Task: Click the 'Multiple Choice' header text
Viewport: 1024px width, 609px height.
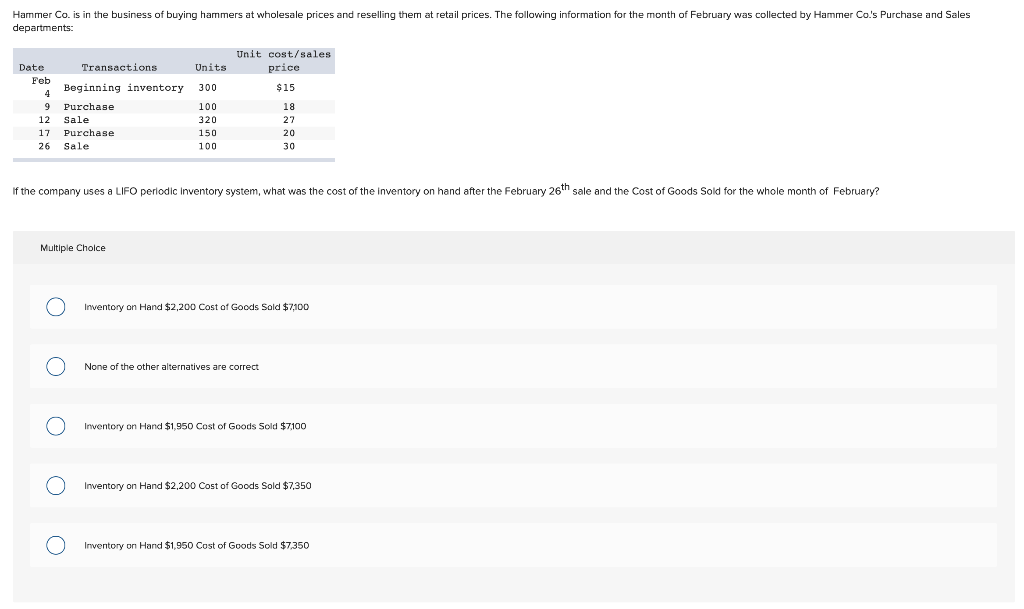Action: (73, 247)
